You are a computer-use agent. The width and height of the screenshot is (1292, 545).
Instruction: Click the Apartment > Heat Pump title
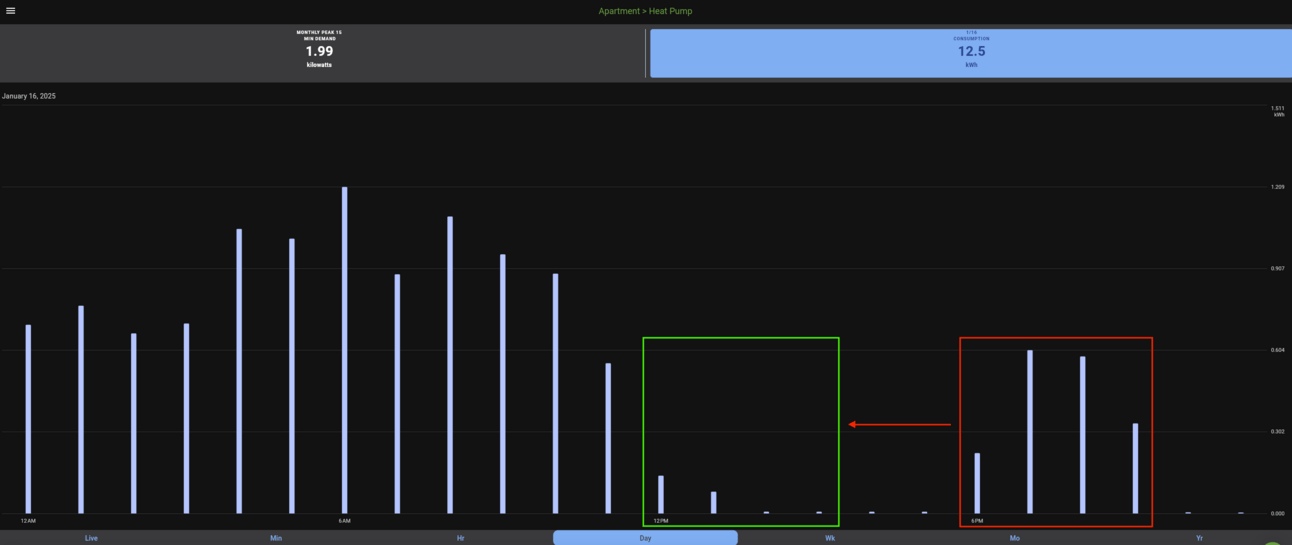coord(645,11)
